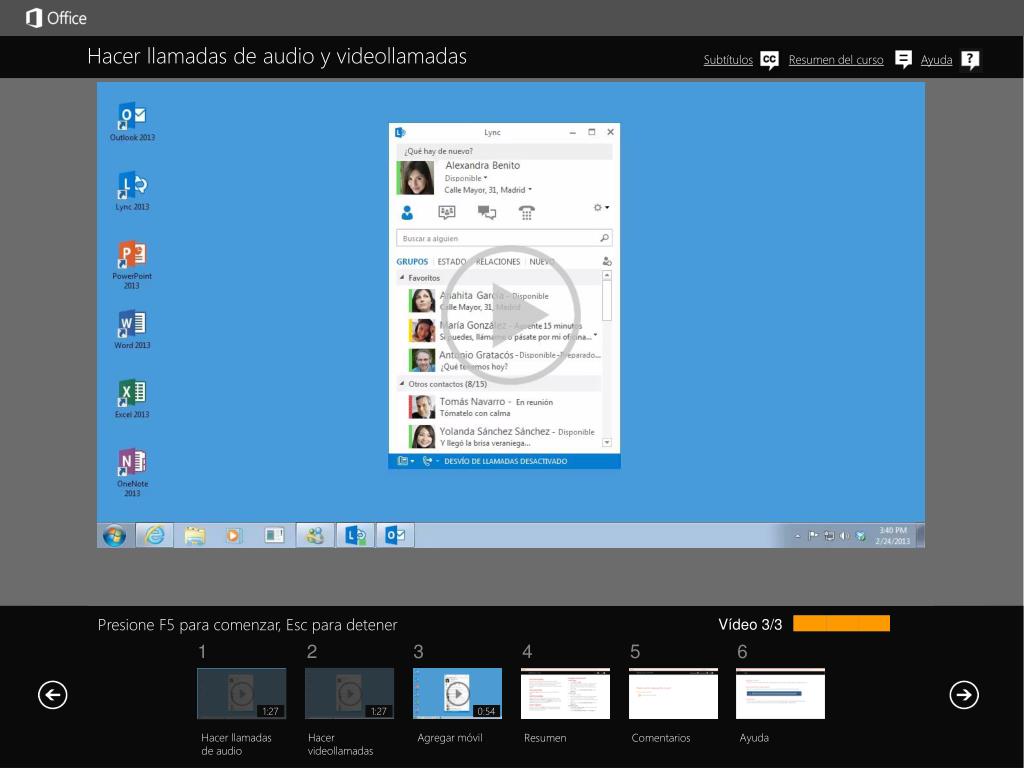Open Internet Explorer from the taskbar
The height and width of the screenshot is (768, 1024).
pos(155,536)
